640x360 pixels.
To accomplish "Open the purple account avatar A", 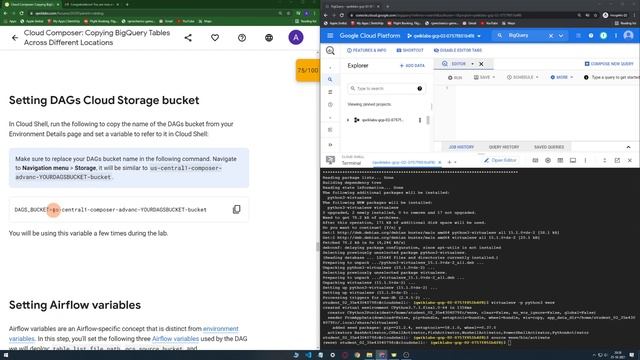I will 296,38.
